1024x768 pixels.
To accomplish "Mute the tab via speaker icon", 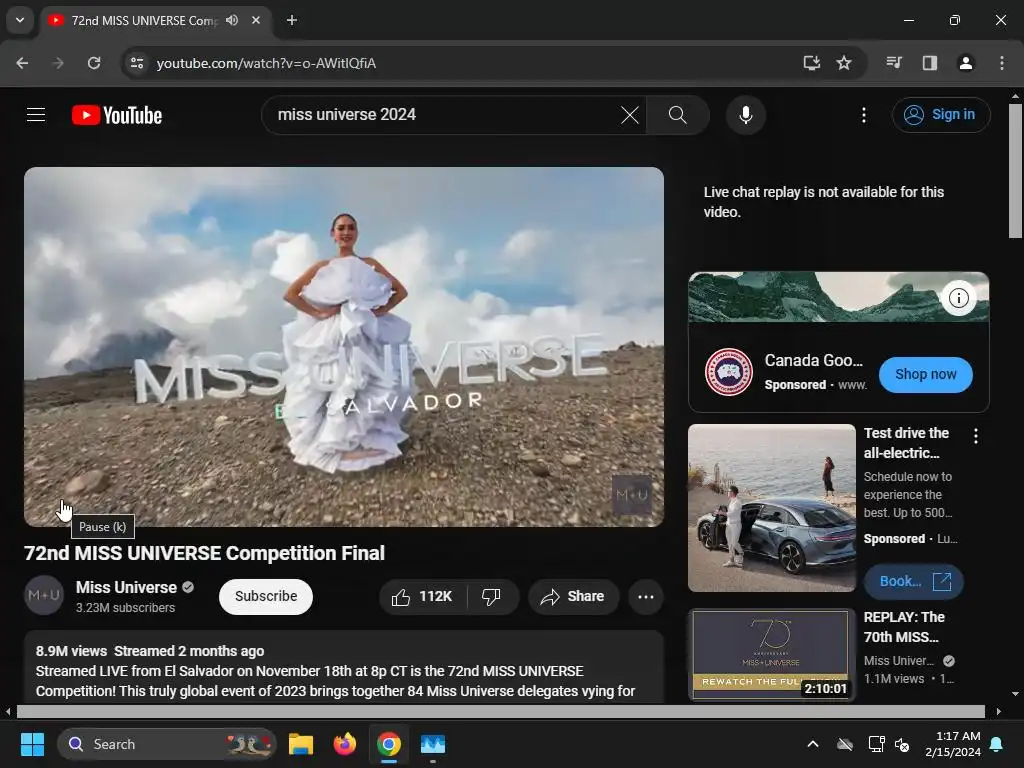I will pos(232,20).
